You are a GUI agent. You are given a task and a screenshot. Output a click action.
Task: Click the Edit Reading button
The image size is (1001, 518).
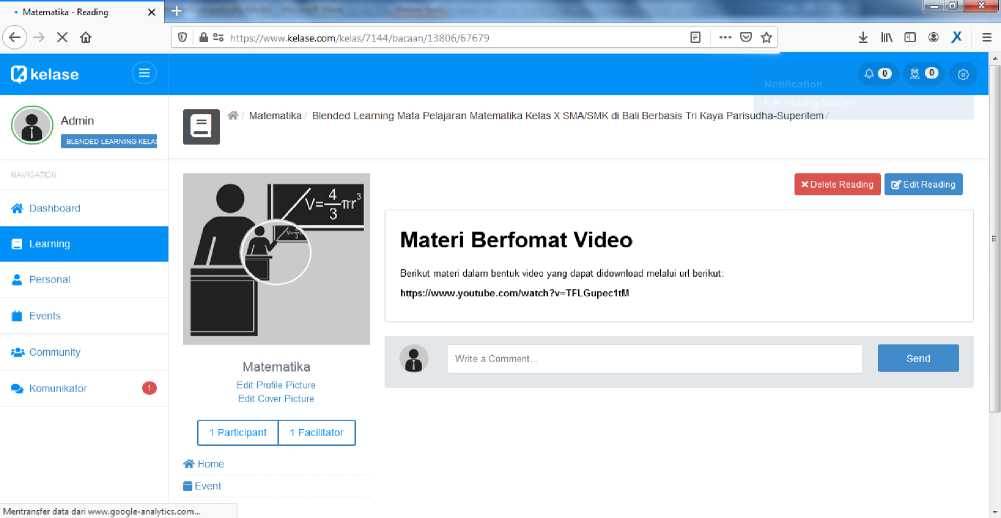point(923,184)
